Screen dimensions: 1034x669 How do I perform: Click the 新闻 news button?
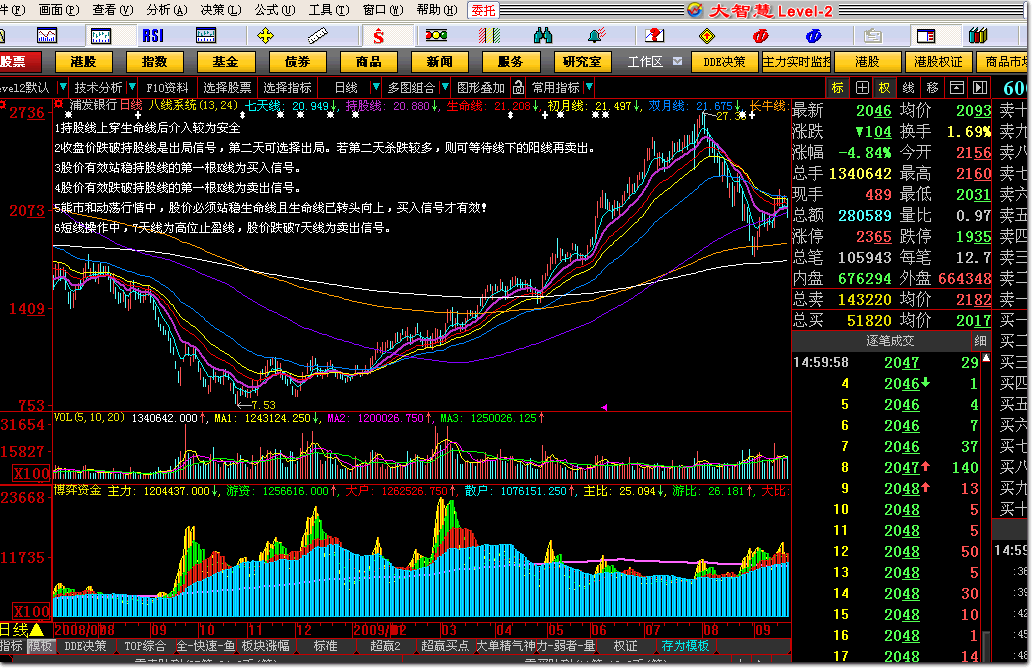[440, 62]
